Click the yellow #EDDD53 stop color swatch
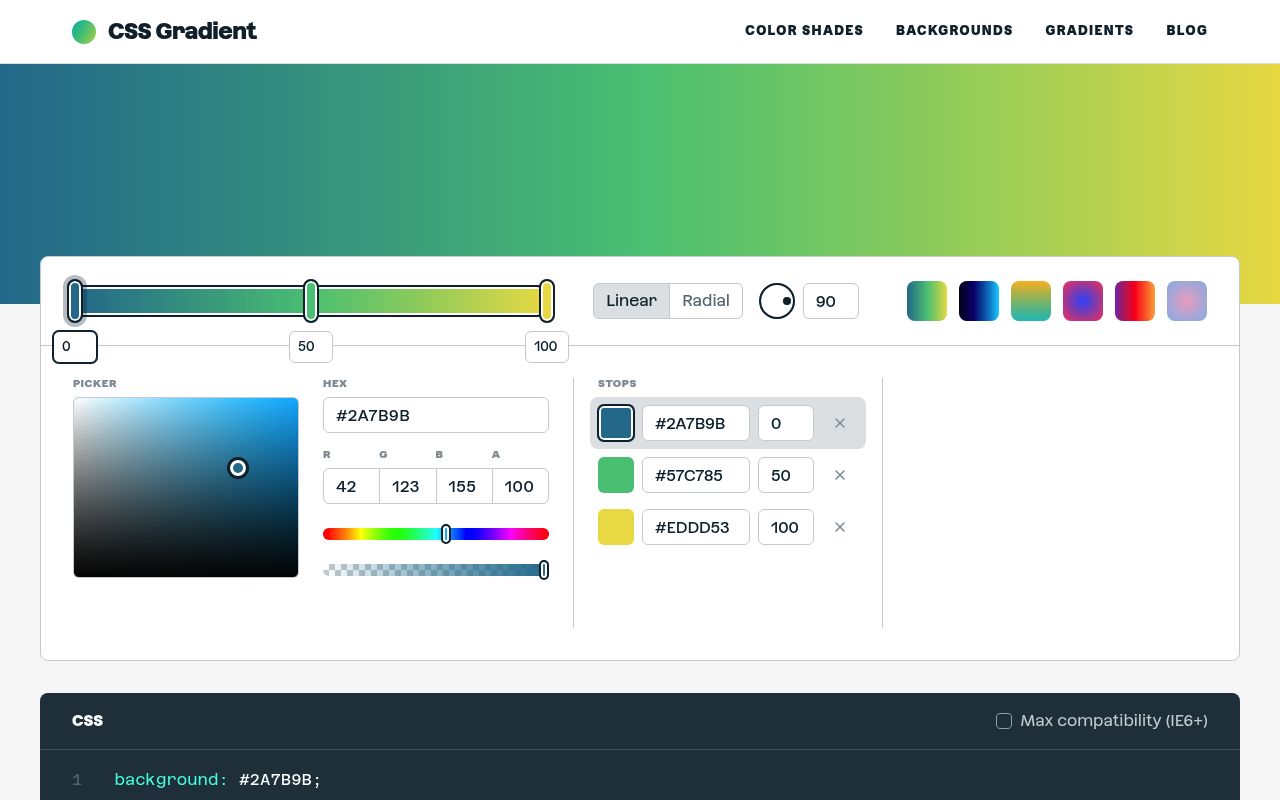Screen dimensions: 1280x800 tap(616, 527)
